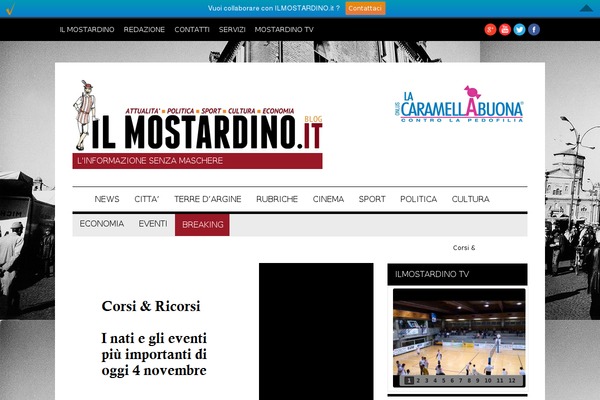
Task: Open SERVIZI top menu item
Action: (x=232, y=29)
